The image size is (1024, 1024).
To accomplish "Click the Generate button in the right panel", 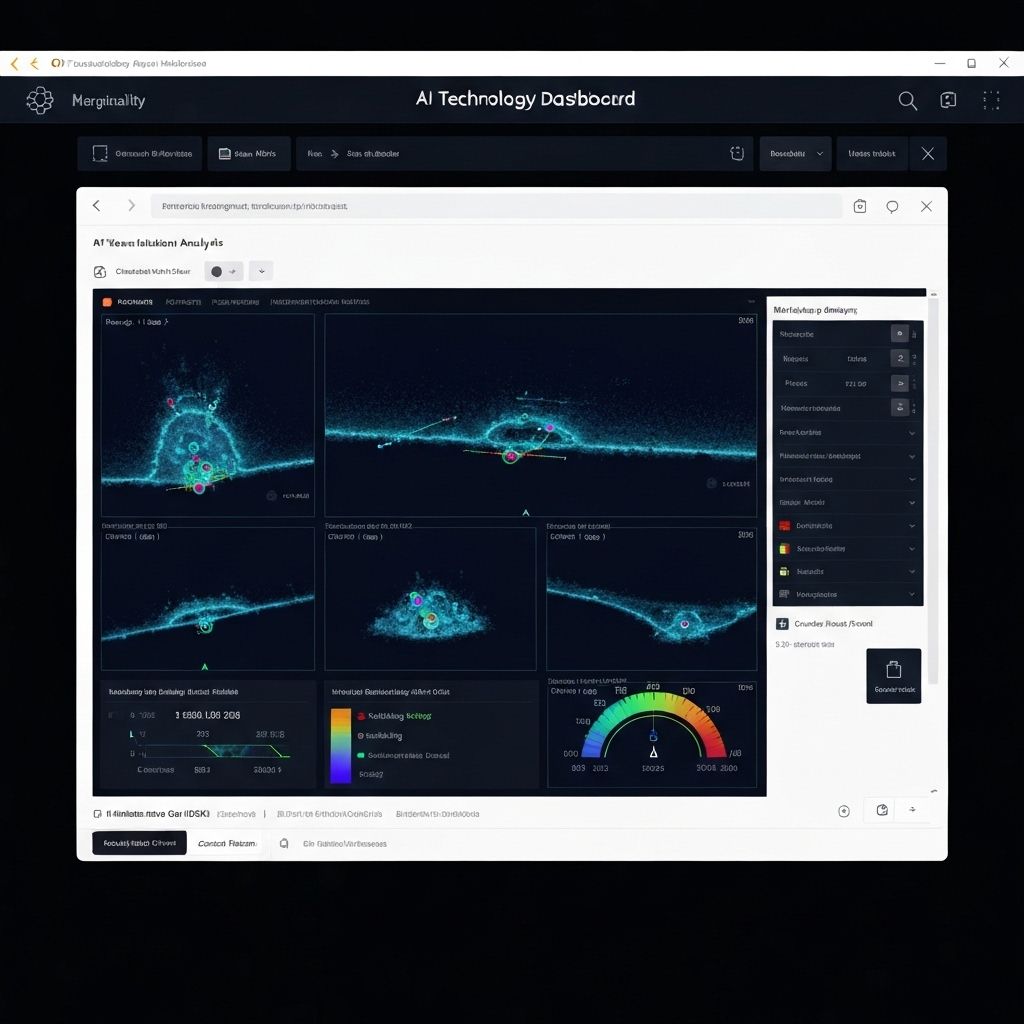I will coord(893,675).
